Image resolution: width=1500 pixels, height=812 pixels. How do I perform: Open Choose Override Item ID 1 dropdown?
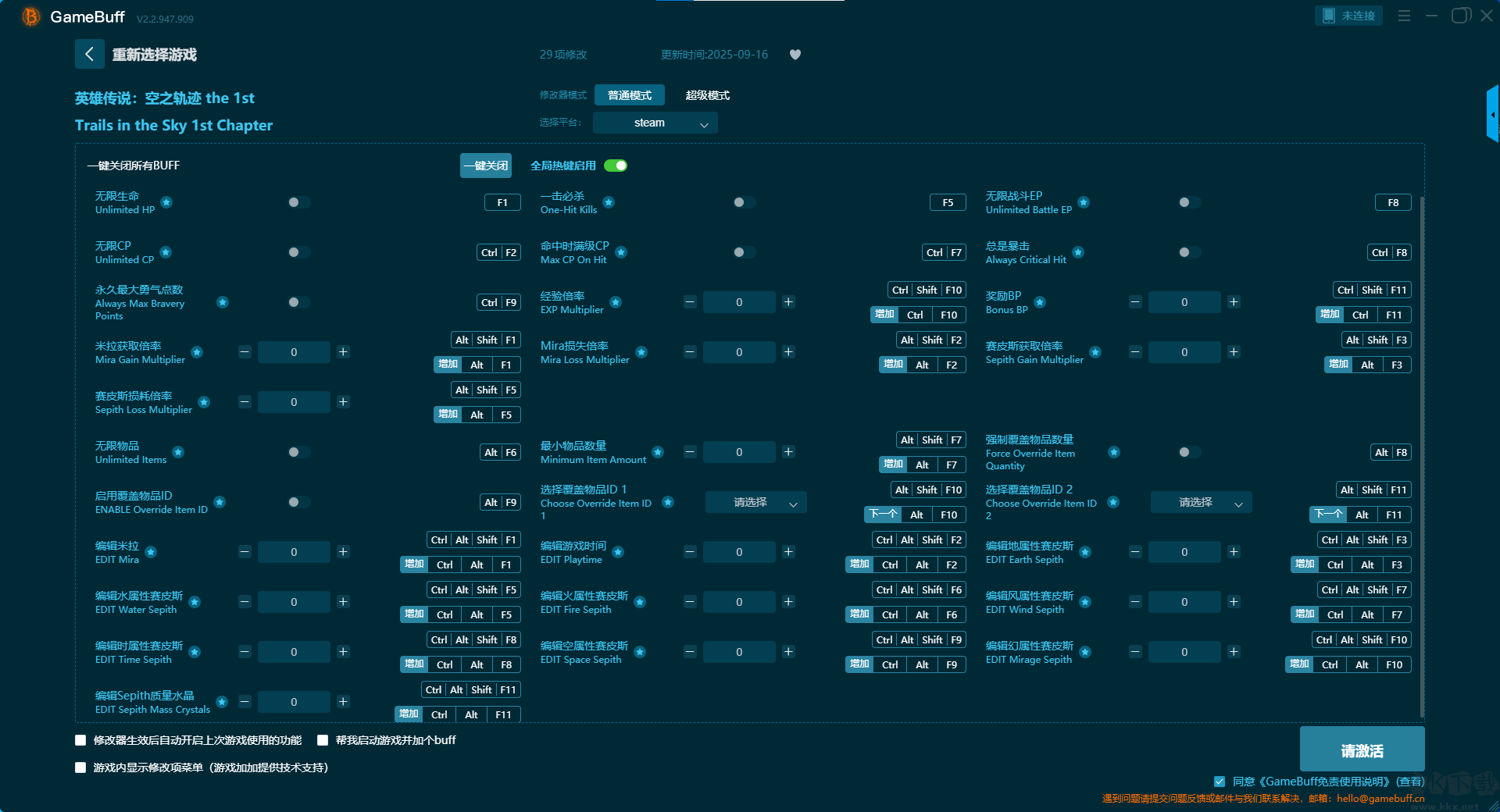(756, 502)
